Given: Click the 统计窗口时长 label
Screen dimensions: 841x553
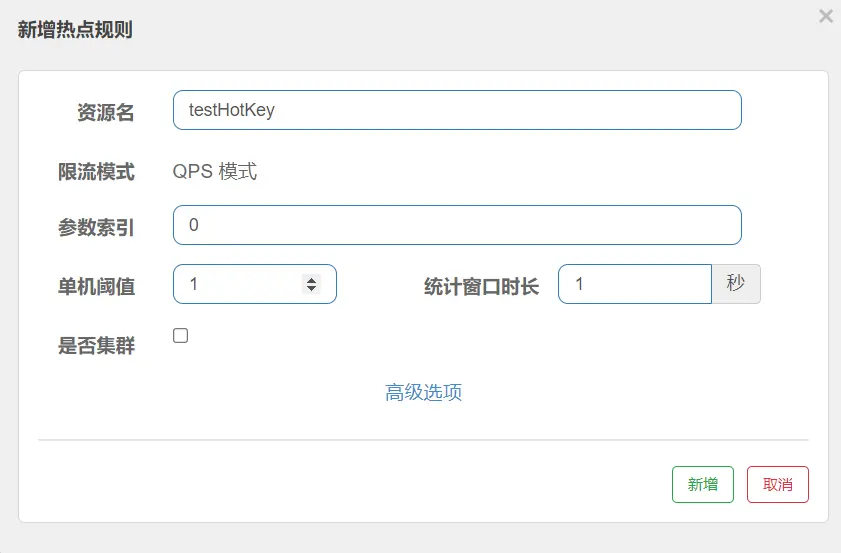Looking at the screenshot, I should [x=481, y=286].
